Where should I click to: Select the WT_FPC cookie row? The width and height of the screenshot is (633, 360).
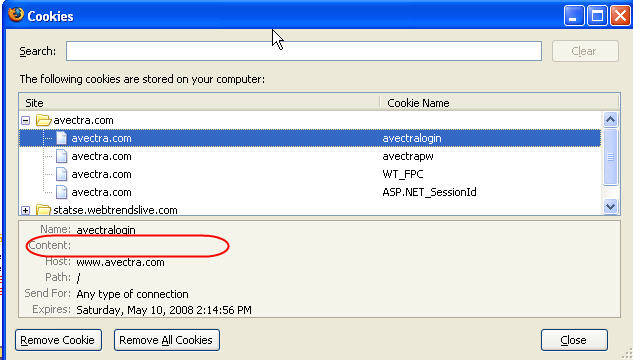point(310,174)
